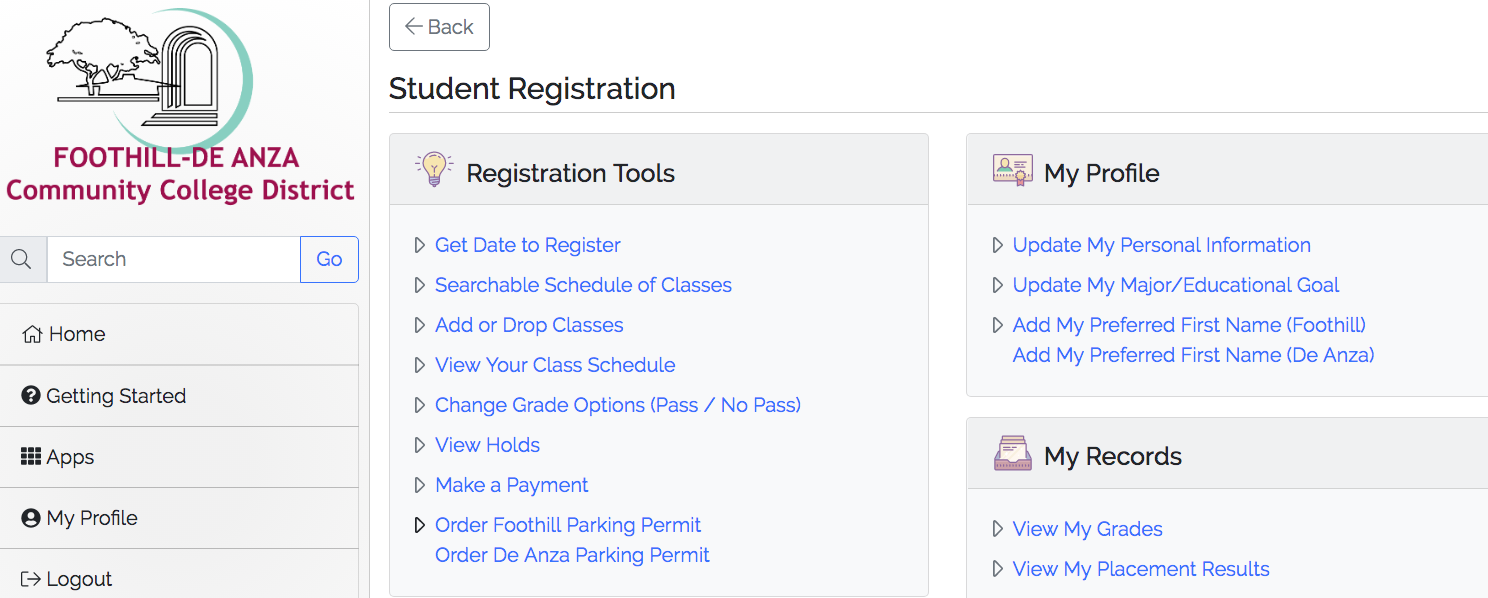The image size is (1488, 598).
Task: Open the Searchable Schedule of Classes link
Action: 583,284
